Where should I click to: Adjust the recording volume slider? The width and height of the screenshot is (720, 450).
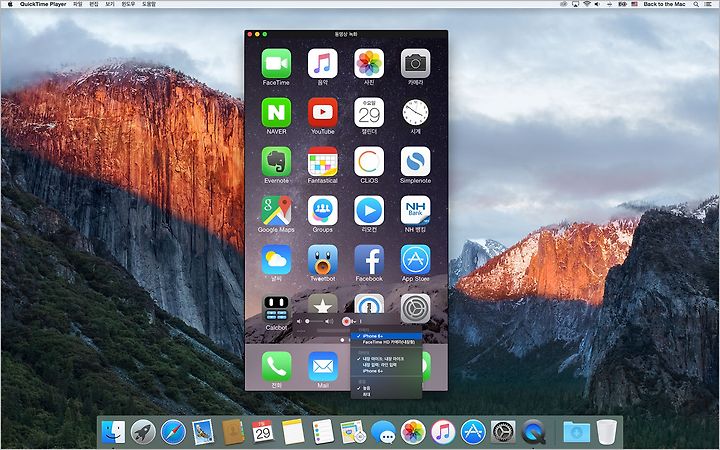point(315,321)
